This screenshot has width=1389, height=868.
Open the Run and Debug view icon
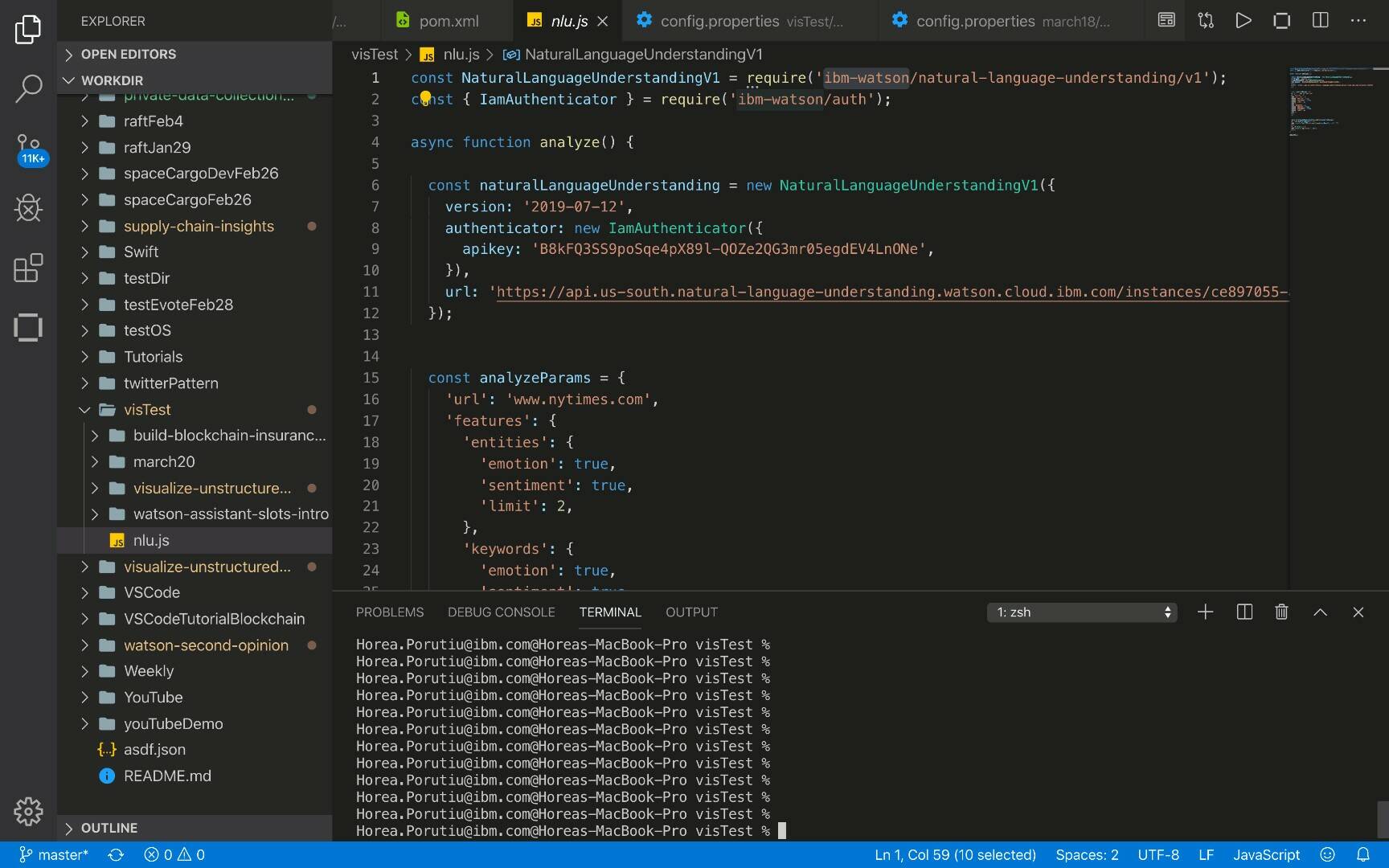(28, 208)
